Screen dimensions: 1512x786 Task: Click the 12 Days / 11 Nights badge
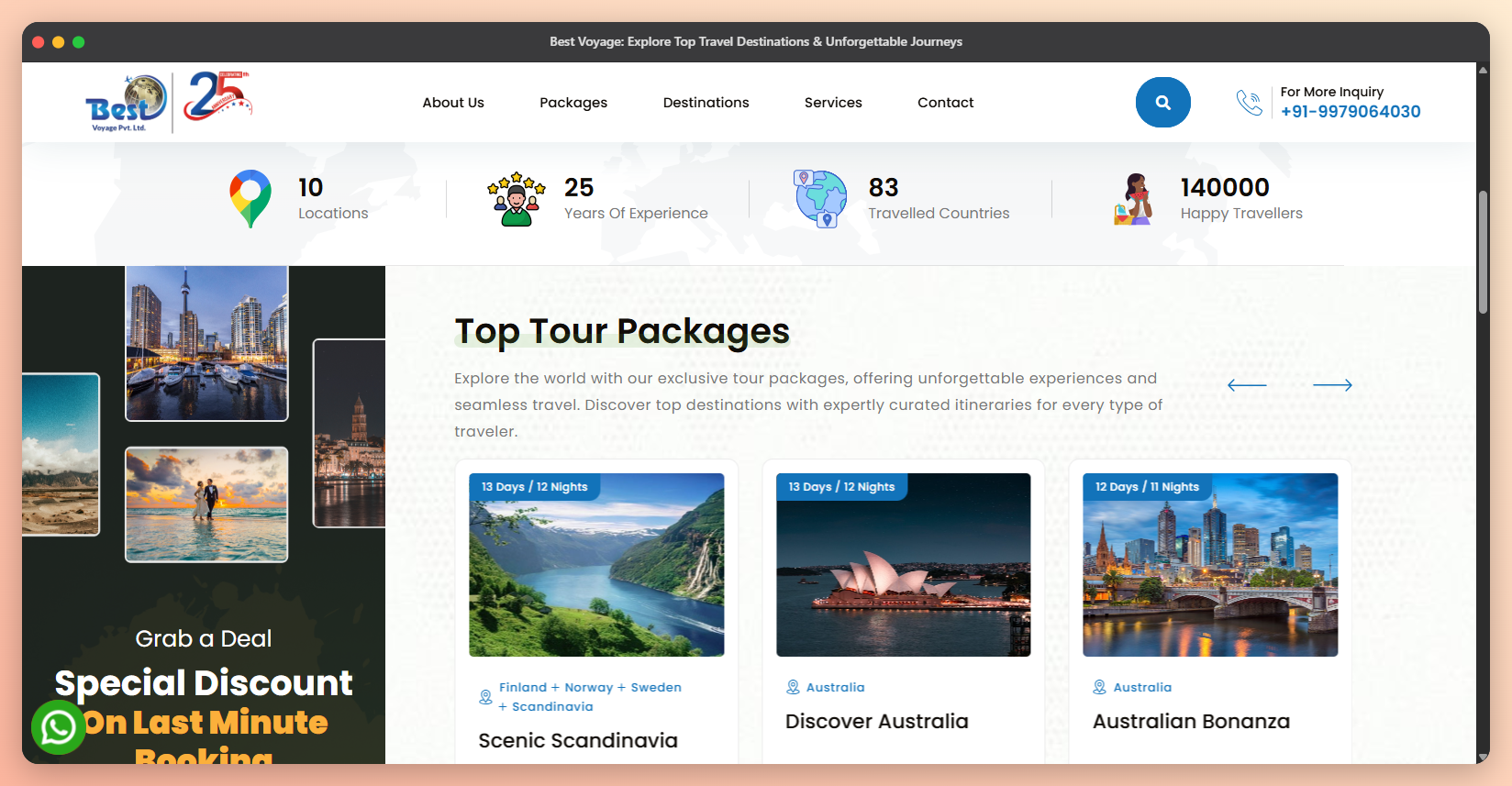1147,487
